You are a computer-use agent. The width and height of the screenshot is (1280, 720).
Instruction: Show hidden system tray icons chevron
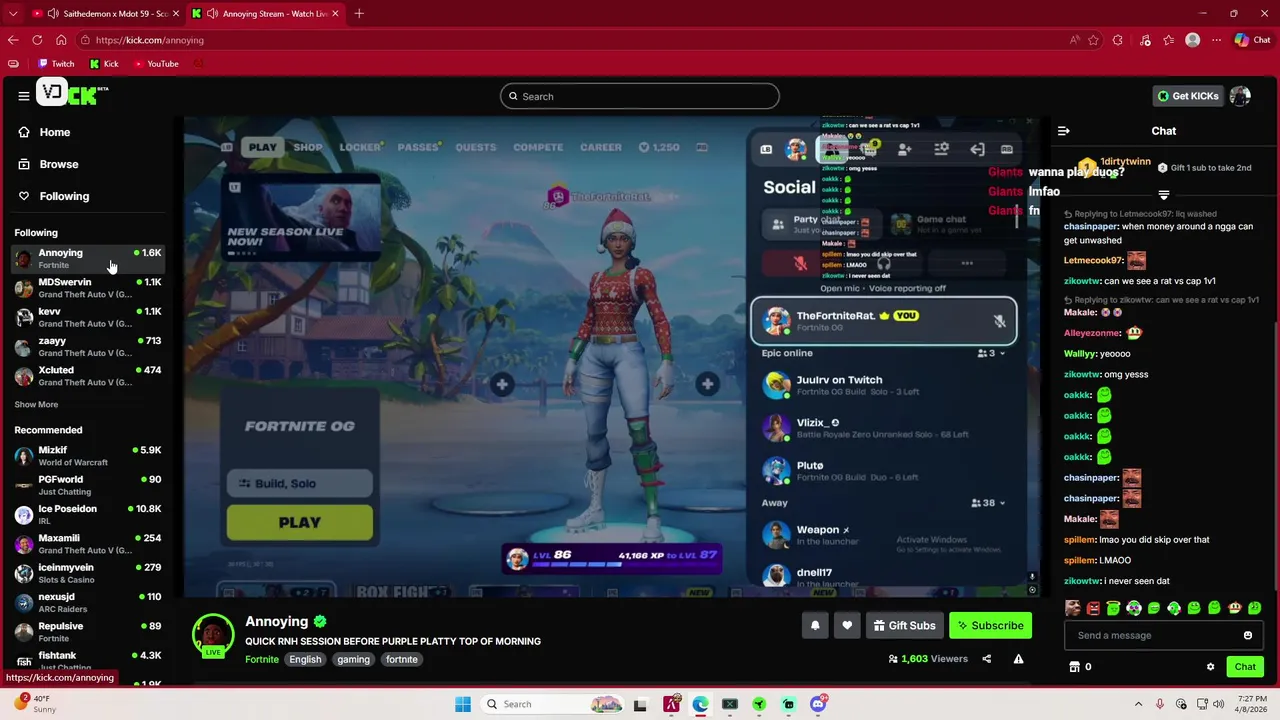(1138, 704)
